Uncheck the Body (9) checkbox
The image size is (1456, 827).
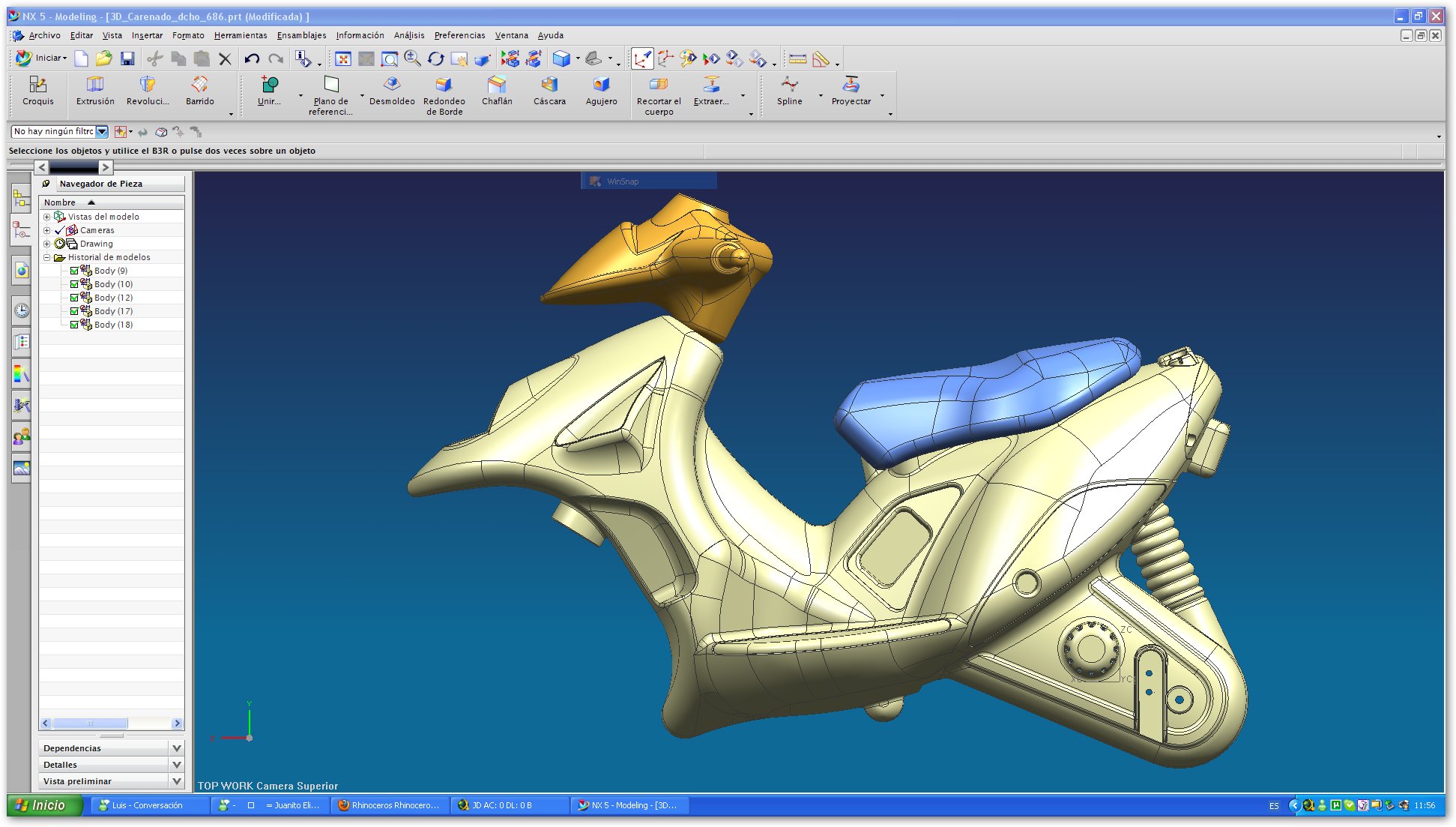click(x=74, y=271)
